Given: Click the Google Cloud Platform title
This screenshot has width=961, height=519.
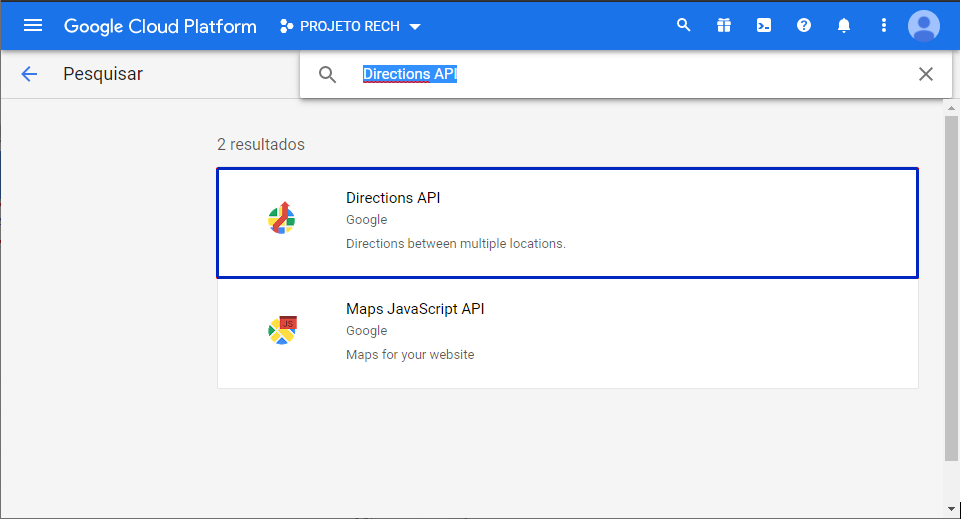Looking at the screenshot, I should (x=160, y=26).
